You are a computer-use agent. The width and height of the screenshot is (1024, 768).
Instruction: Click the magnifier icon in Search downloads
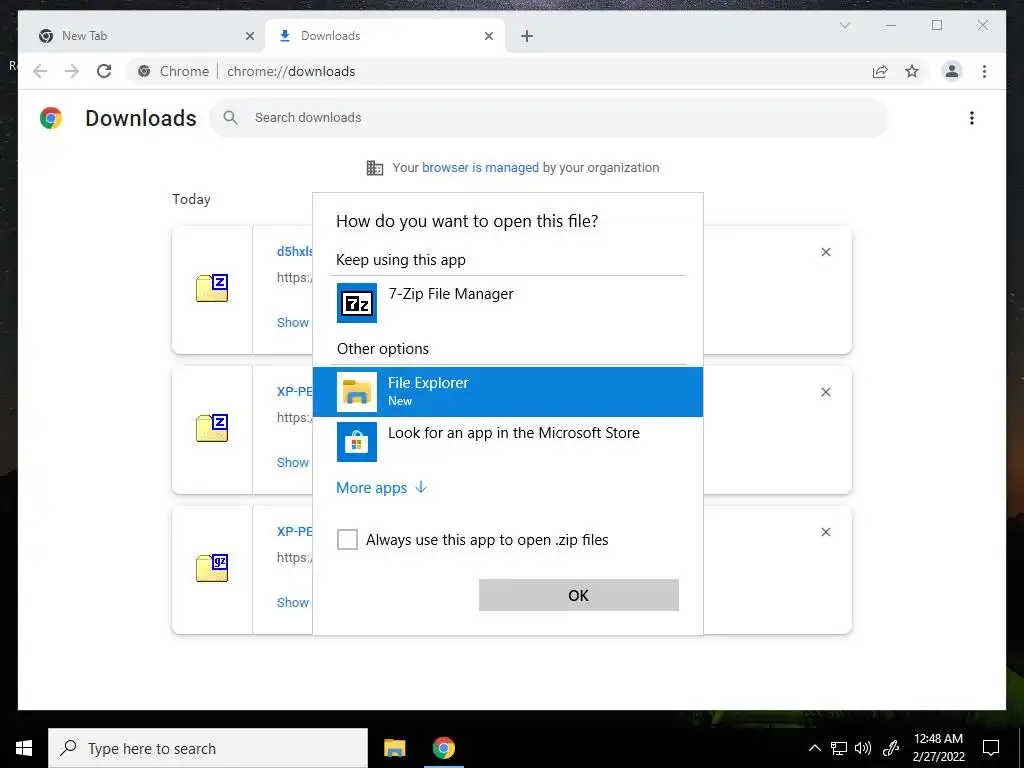pyautogui.click(x=230, y=118)
